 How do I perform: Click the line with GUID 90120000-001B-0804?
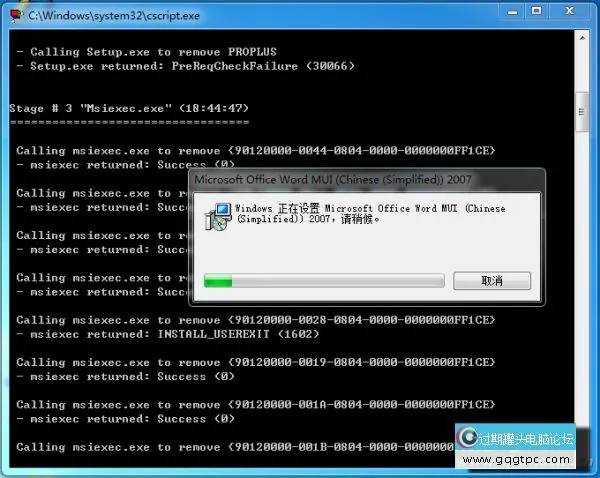pyautogui.click(x=235, y=447)
